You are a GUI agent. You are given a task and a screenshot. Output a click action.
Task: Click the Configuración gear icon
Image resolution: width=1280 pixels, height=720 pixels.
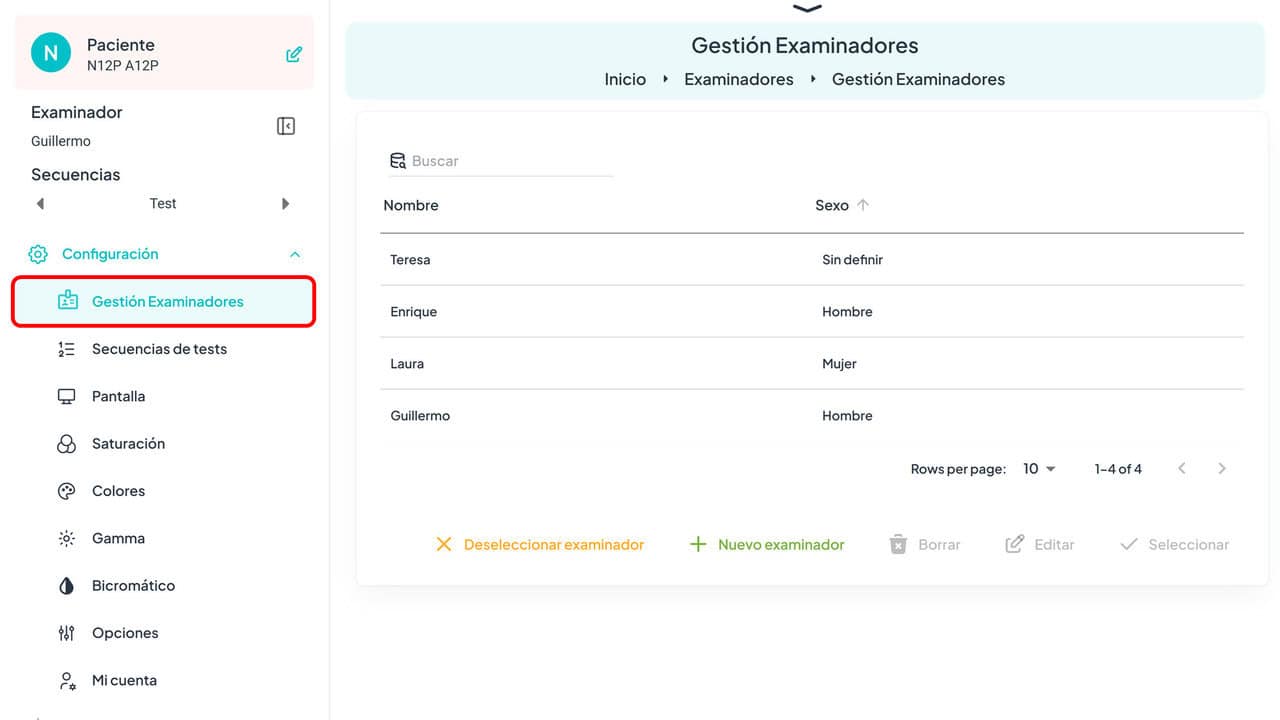pos(38,254)
